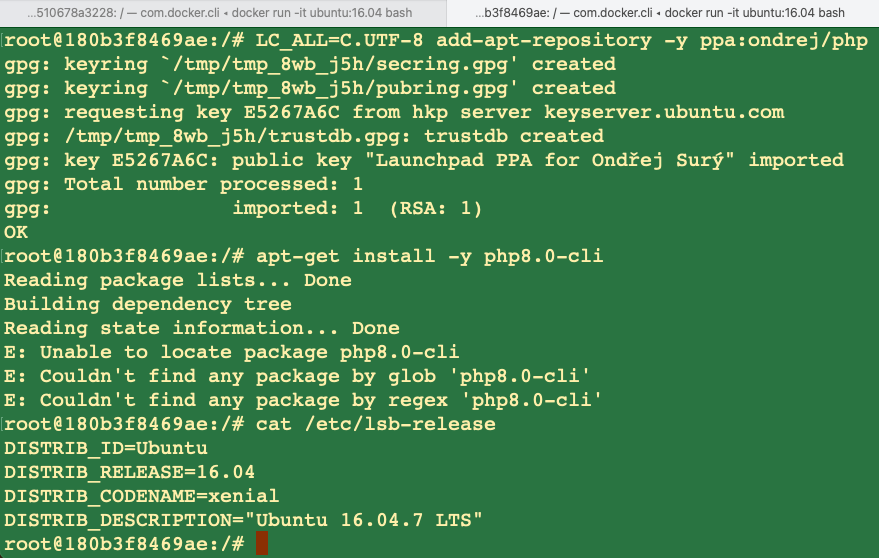Click the secring.gpg keyring created line

point(310,64)
